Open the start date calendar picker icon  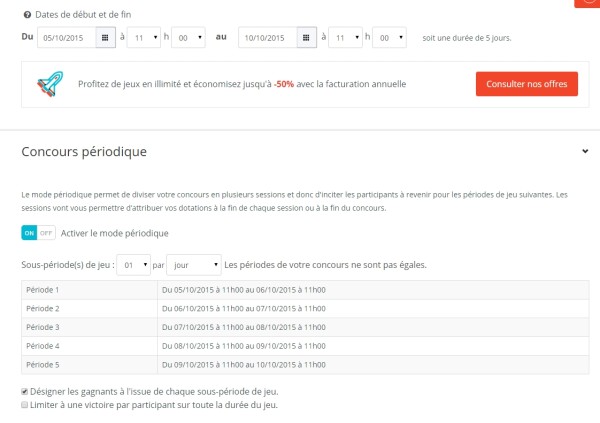tap(105, 38)
